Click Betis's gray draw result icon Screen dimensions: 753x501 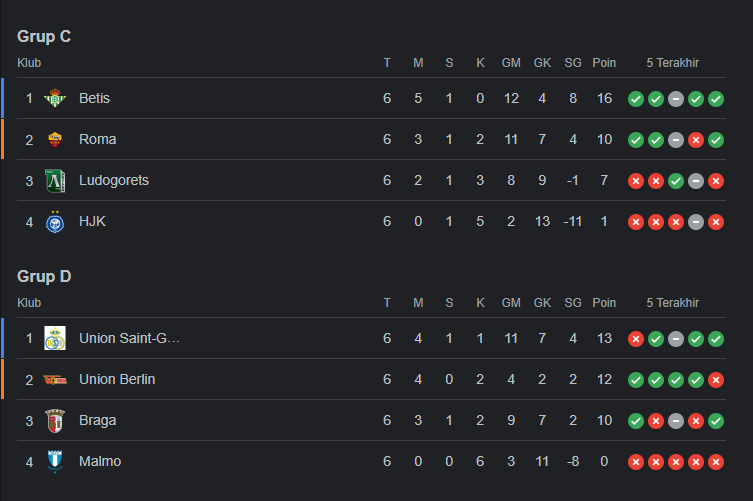tap(676, 99)
